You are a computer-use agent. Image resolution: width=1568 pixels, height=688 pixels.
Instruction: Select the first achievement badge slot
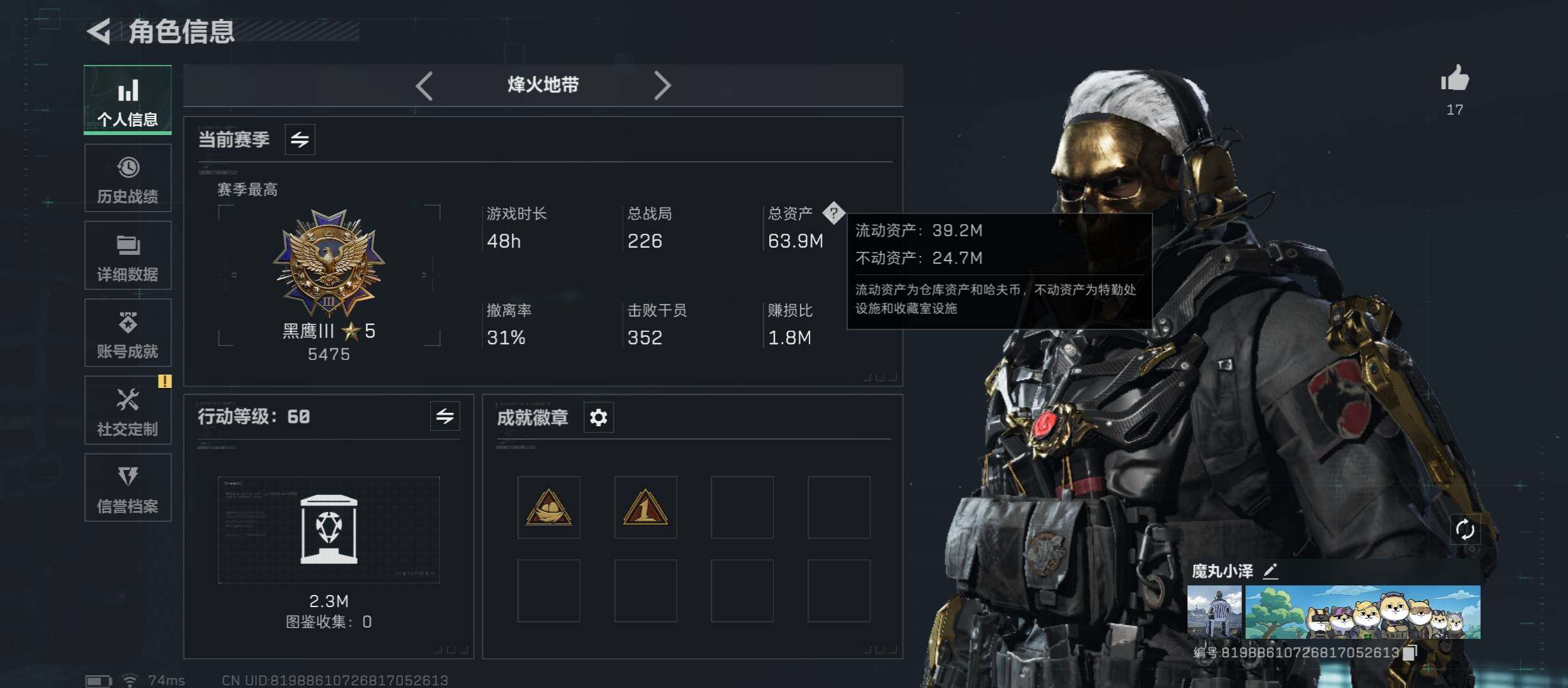click(x=549, y=507)
